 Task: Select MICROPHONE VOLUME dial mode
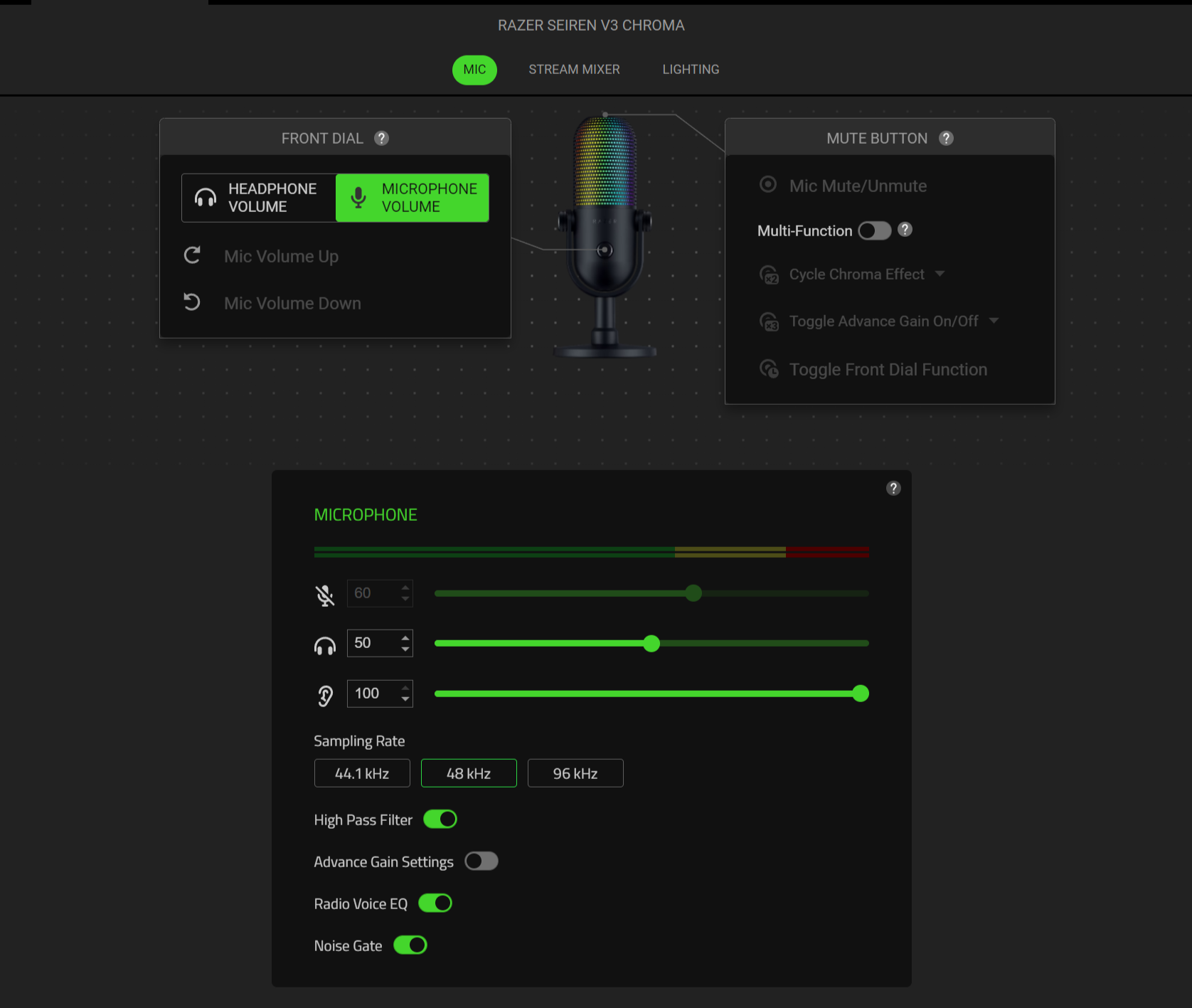[x=413, y=198]
